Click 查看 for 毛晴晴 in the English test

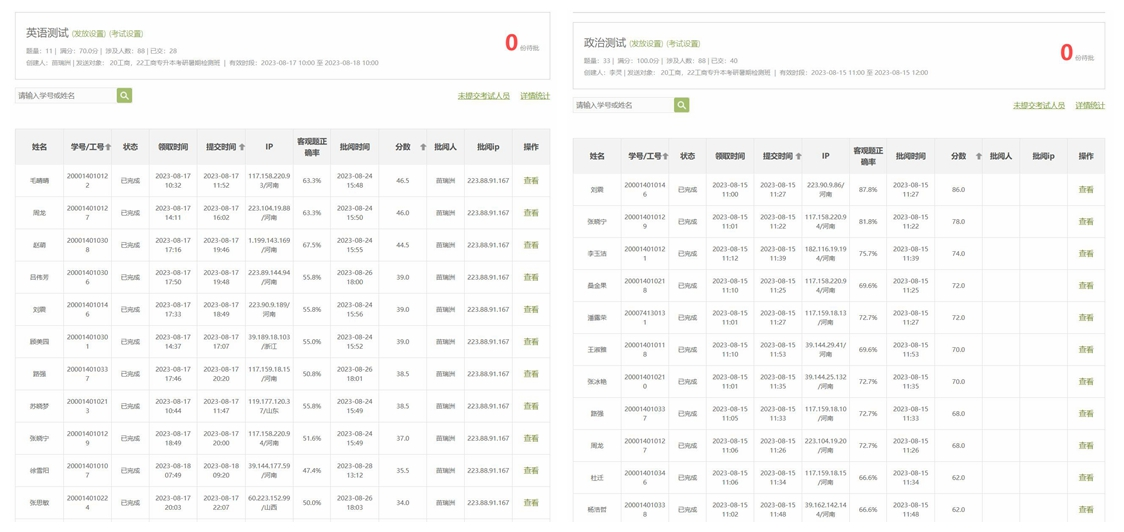531,181
